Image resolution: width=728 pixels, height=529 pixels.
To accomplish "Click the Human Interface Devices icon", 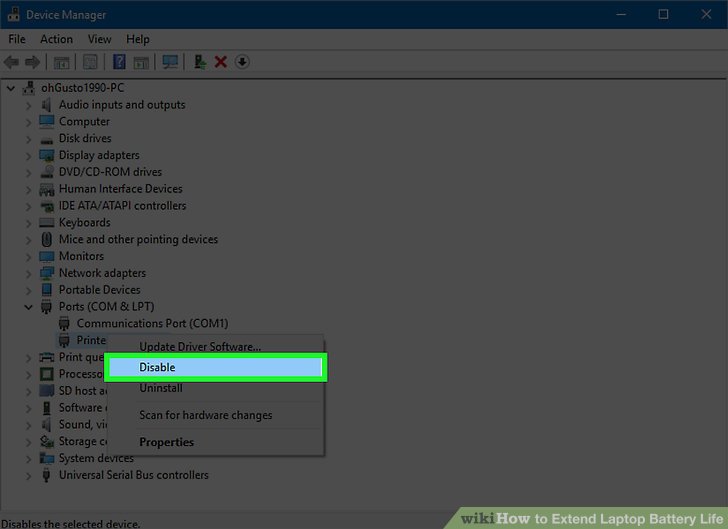I will [46, 189].
